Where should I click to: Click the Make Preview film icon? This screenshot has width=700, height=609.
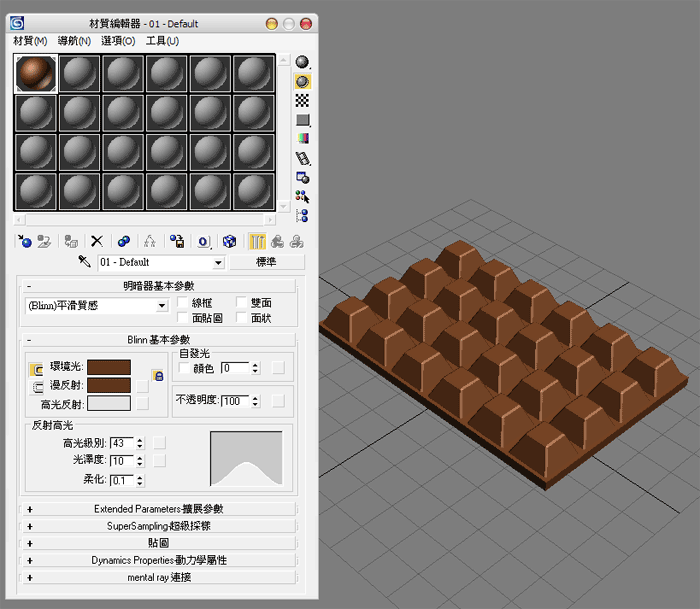[303, 158]
